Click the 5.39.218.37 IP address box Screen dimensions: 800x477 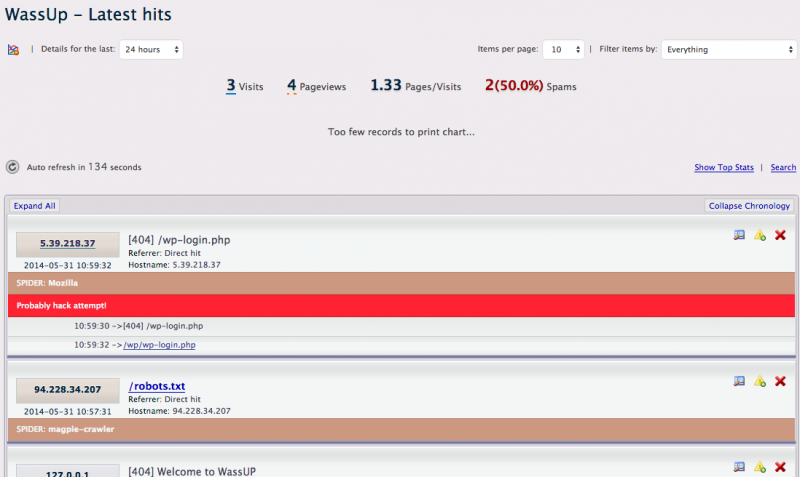(68, 243)
